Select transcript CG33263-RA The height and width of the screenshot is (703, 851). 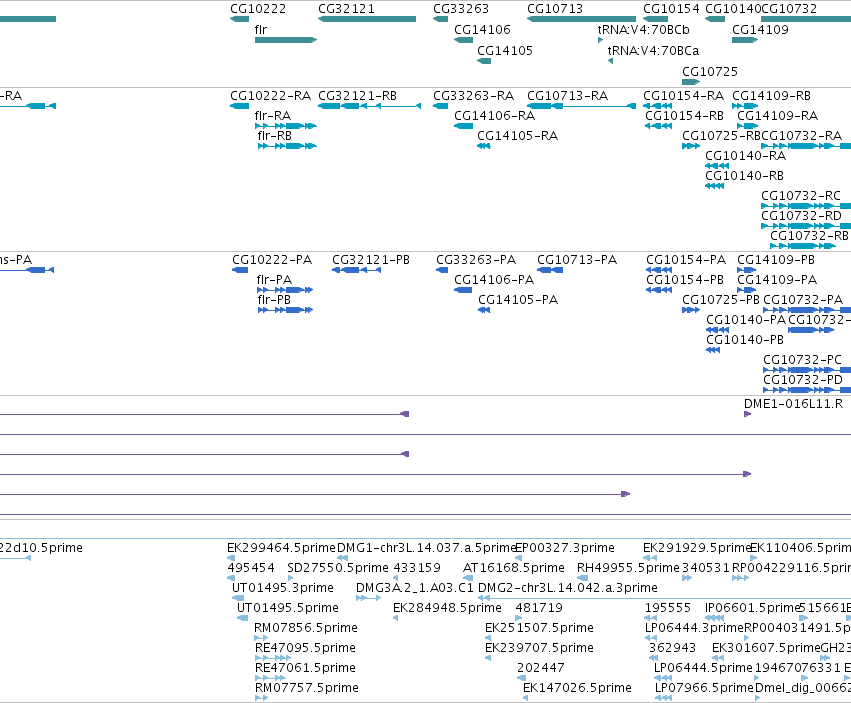(x=440, y=106)
